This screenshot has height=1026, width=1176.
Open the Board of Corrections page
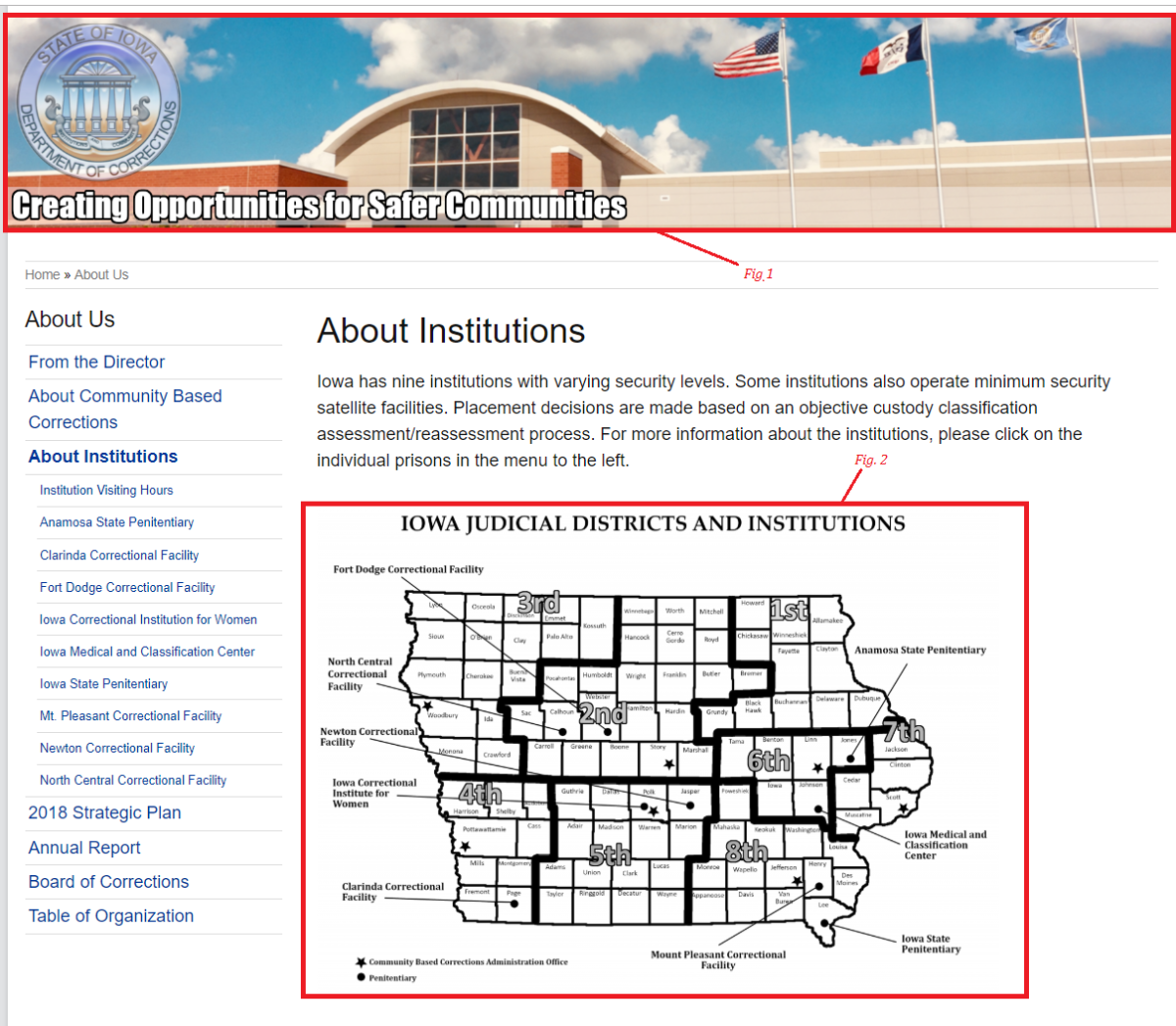tap(108, 881)
